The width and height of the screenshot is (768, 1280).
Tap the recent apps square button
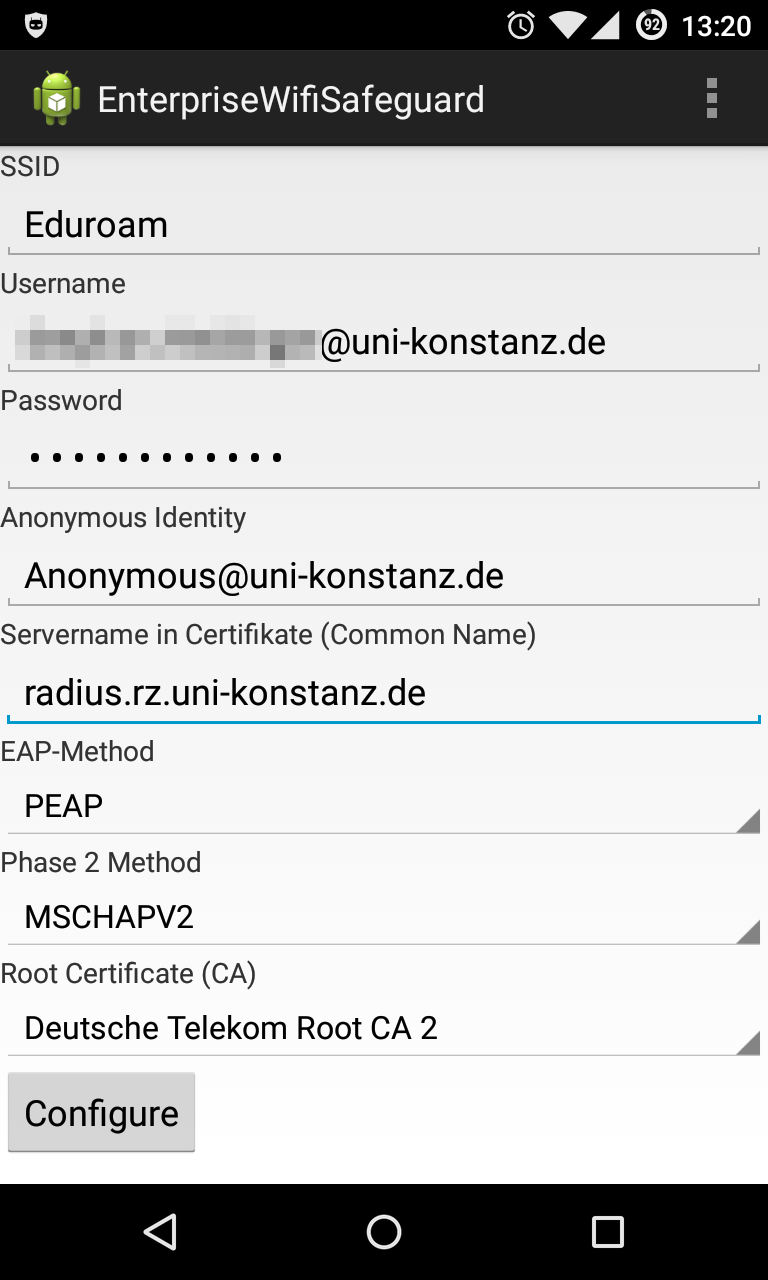(x=607, y=1232)
